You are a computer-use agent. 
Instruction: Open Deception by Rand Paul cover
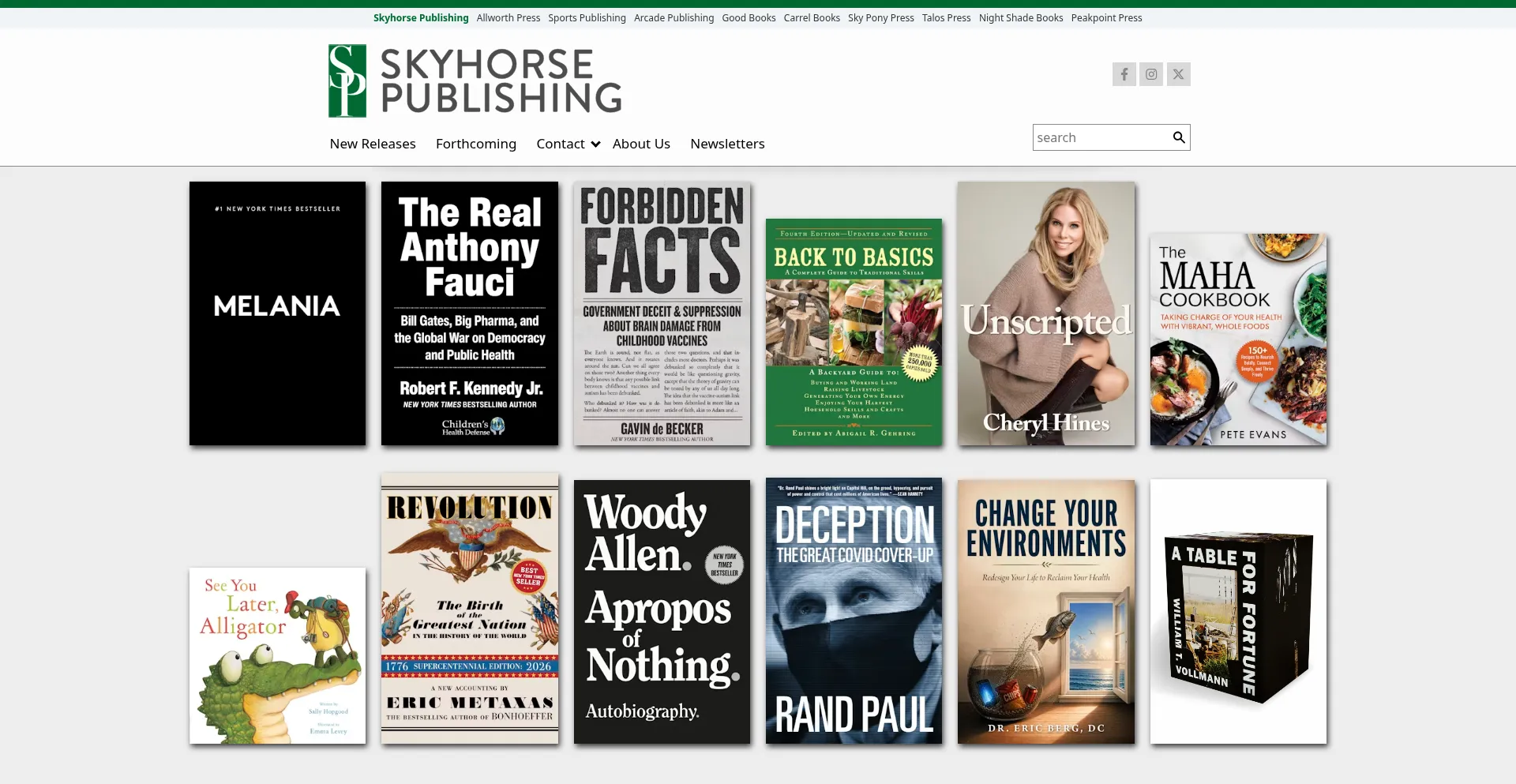click(854, 610)
